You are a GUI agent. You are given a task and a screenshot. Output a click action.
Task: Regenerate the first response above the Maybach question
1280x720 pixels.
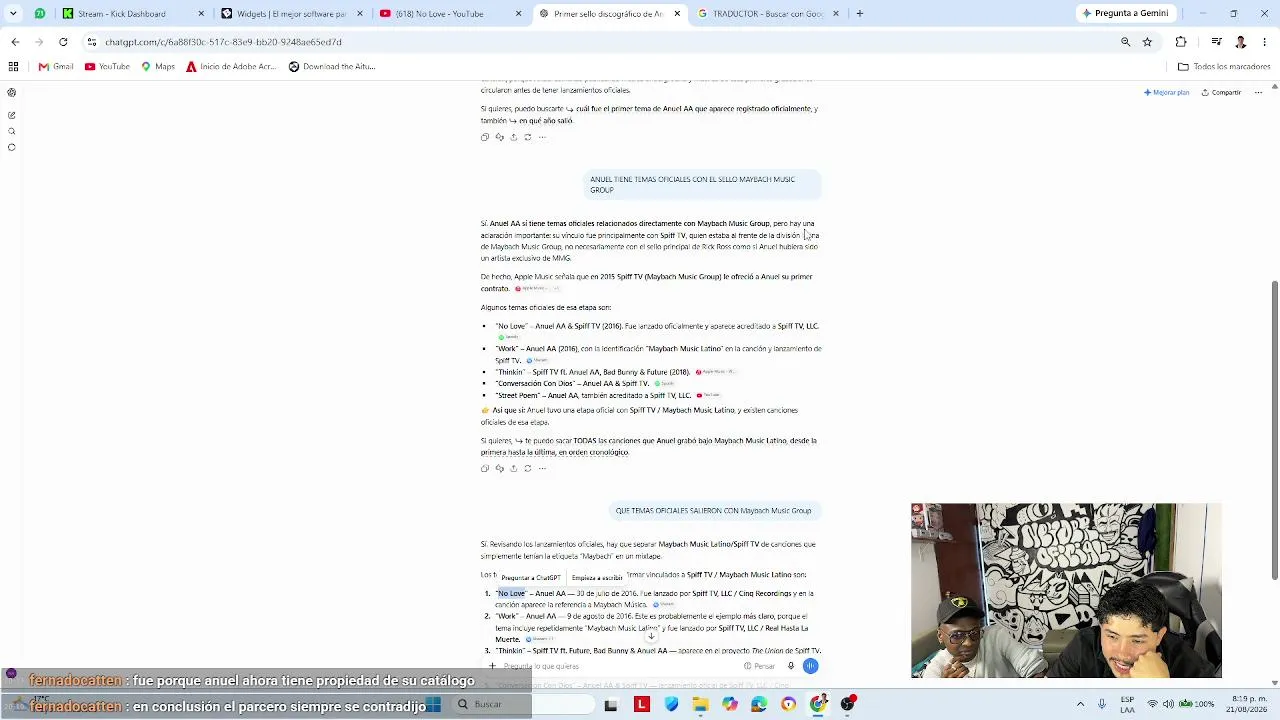tap(528, 137)
